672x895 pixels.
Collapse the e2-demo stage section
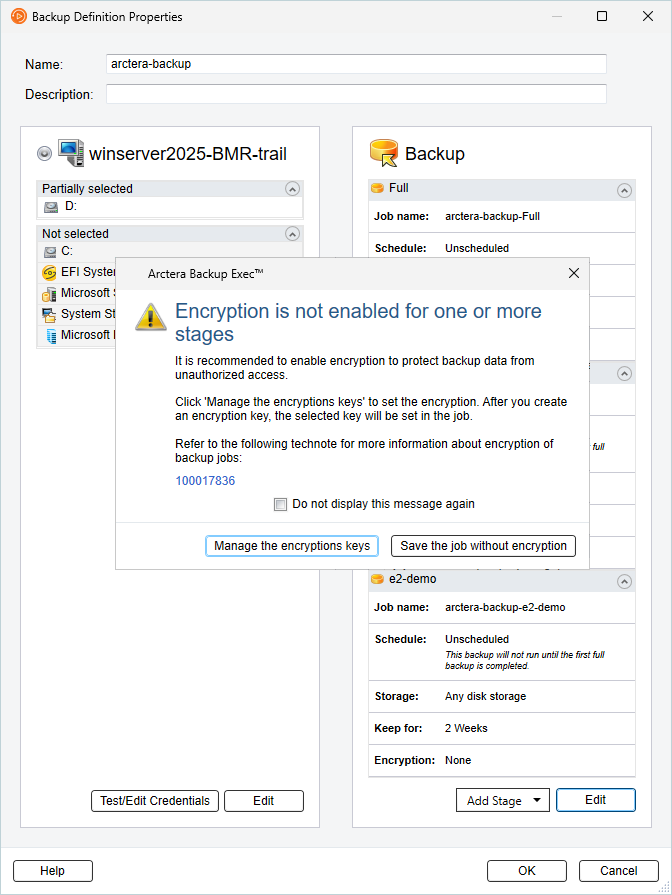pos(625,582)
